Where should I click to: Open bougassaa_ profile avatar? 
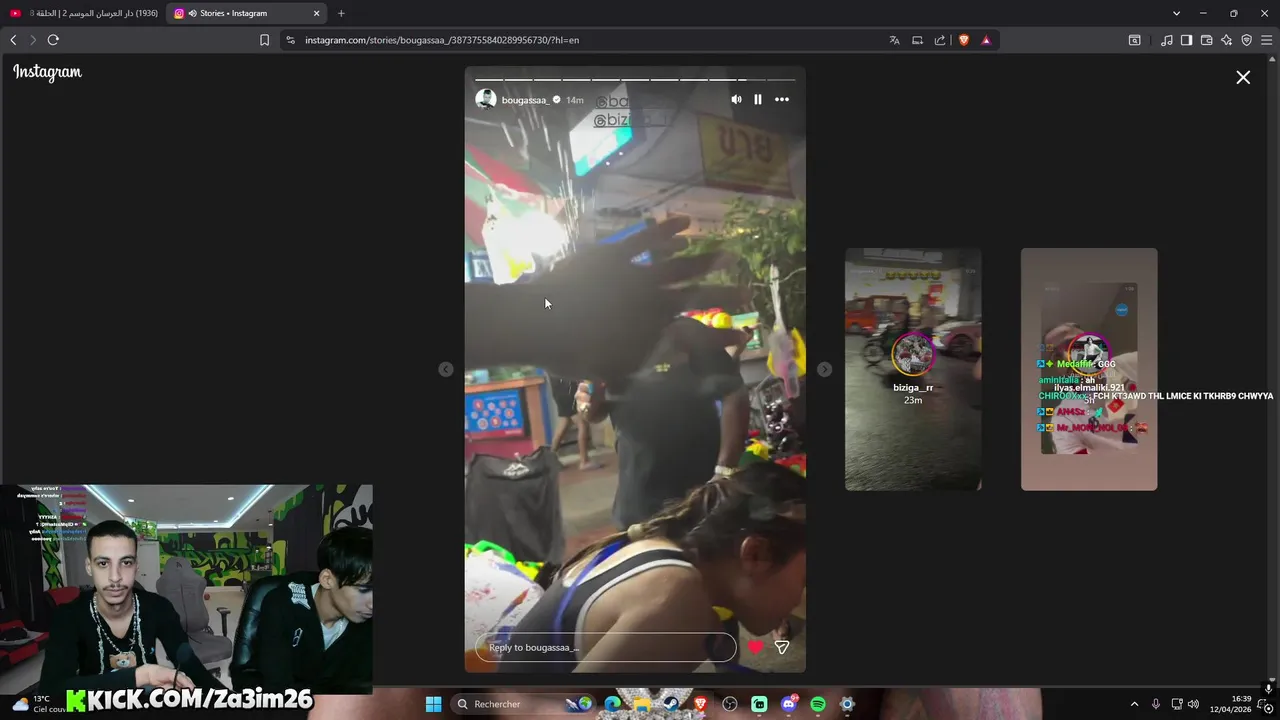pyautogui.click(x=486, y=99)
